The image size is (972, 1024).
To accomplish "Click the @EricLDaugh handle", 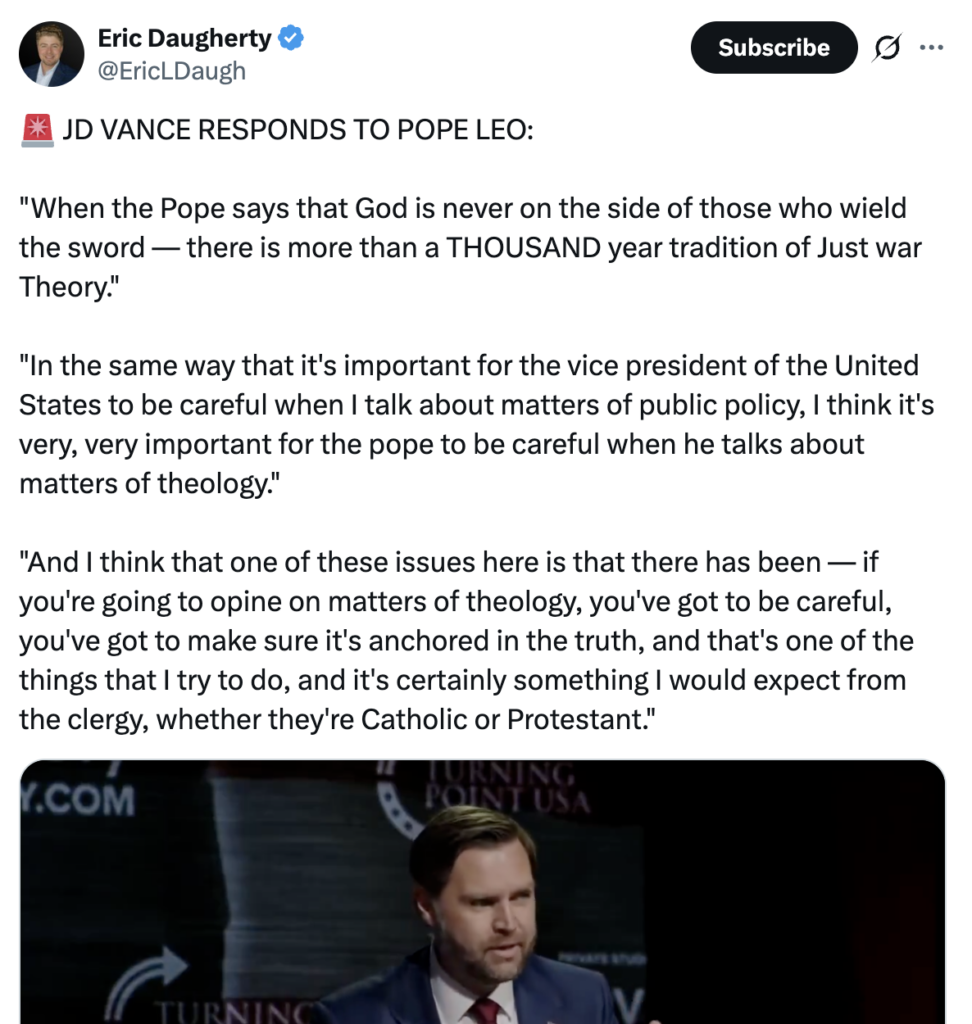I will (171, 71).
